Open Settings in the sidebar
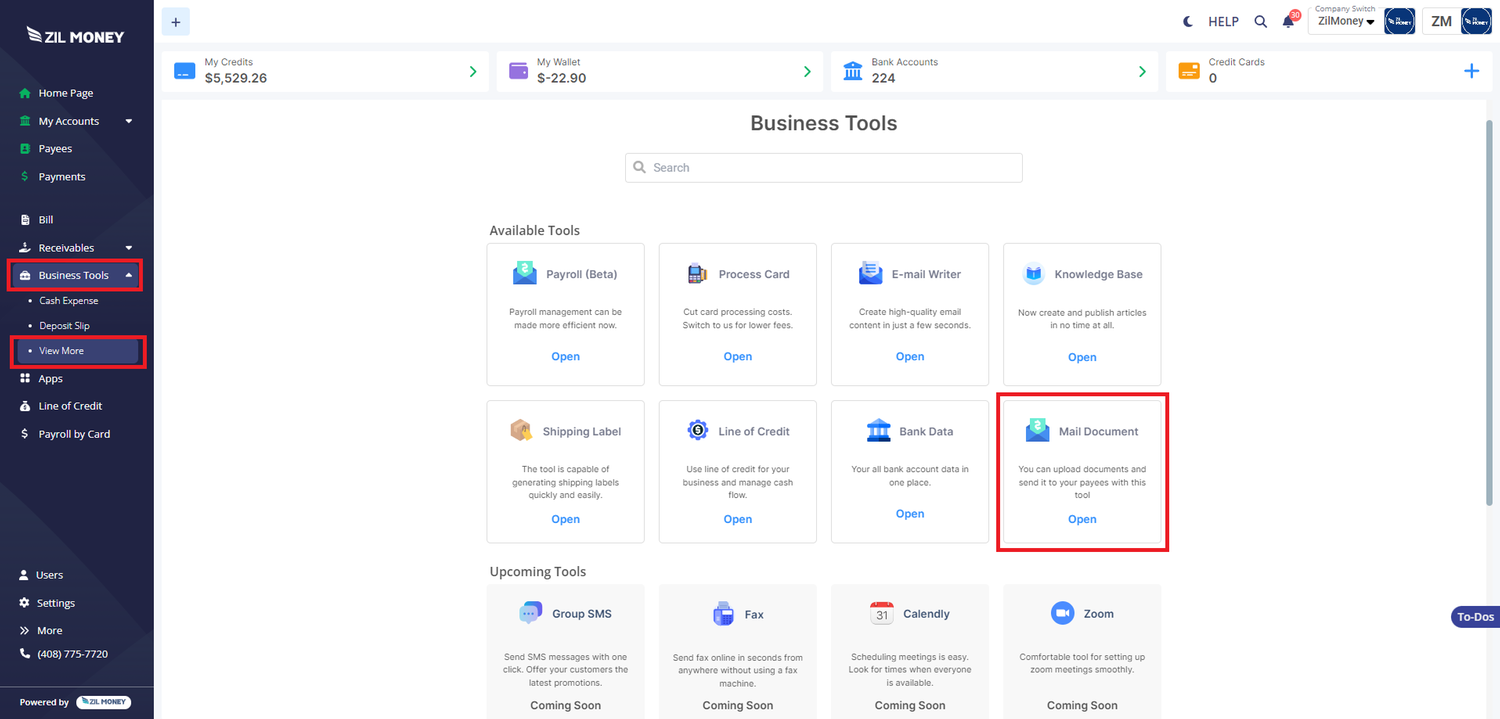 pyautogui.click(x=56, y=603)
